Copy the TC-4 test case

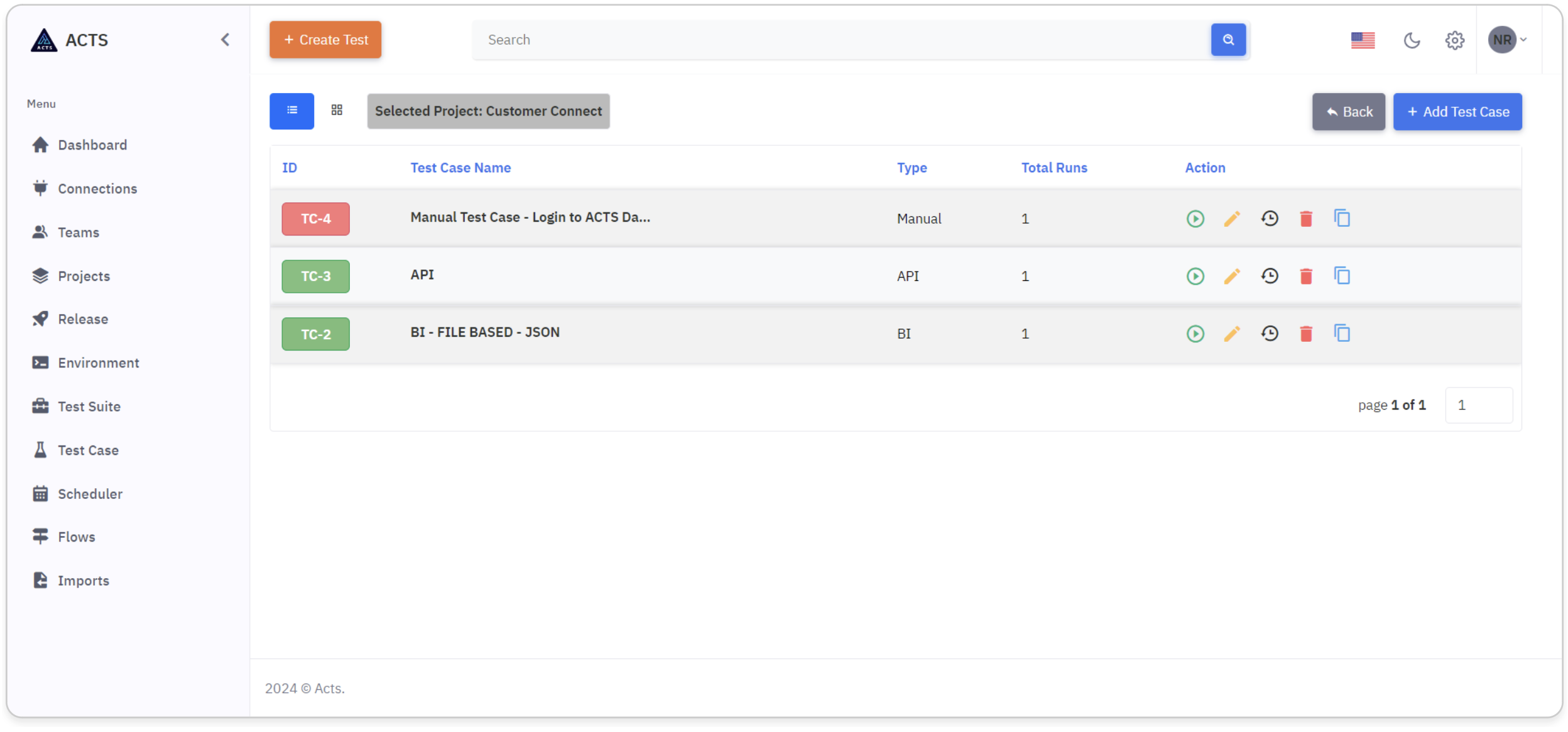click(x=1342, y=219)
